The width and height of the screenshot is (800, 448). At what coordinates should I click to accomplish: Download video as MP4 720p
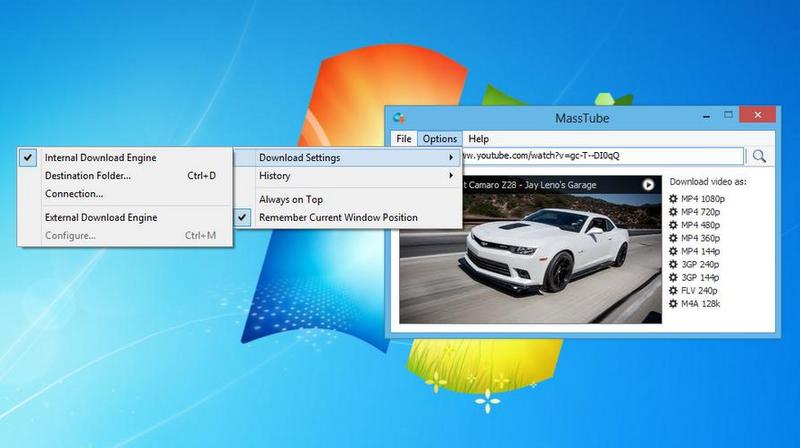(701, 212)
